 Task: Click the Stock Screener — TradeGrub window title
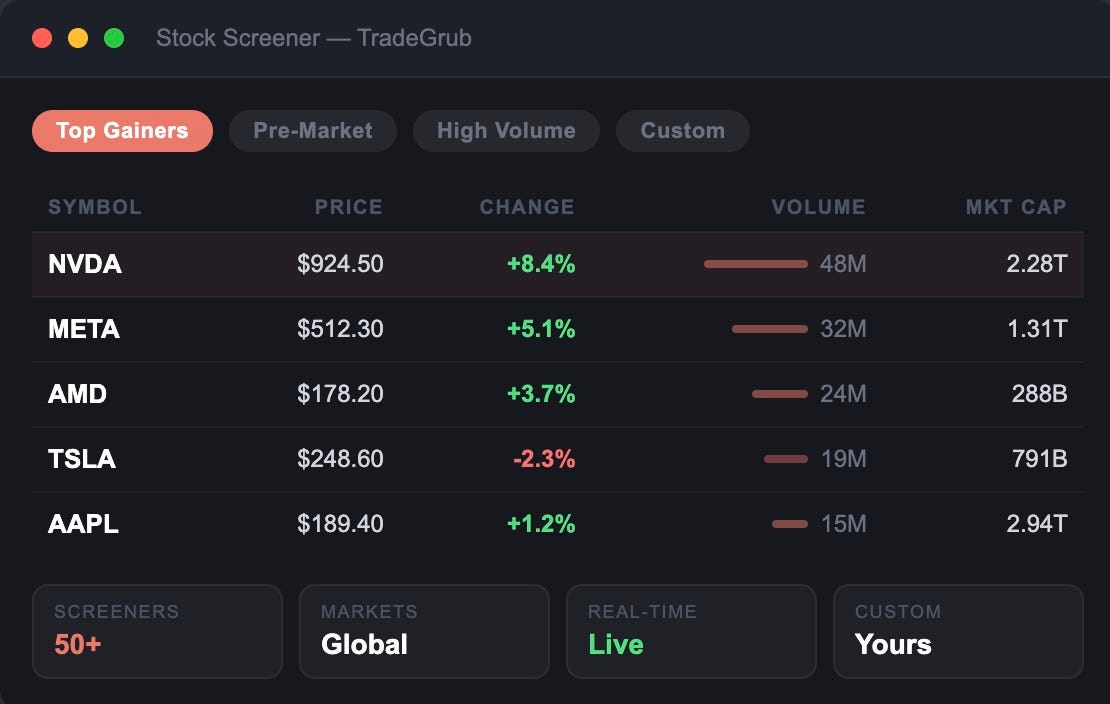click(314, 38)
